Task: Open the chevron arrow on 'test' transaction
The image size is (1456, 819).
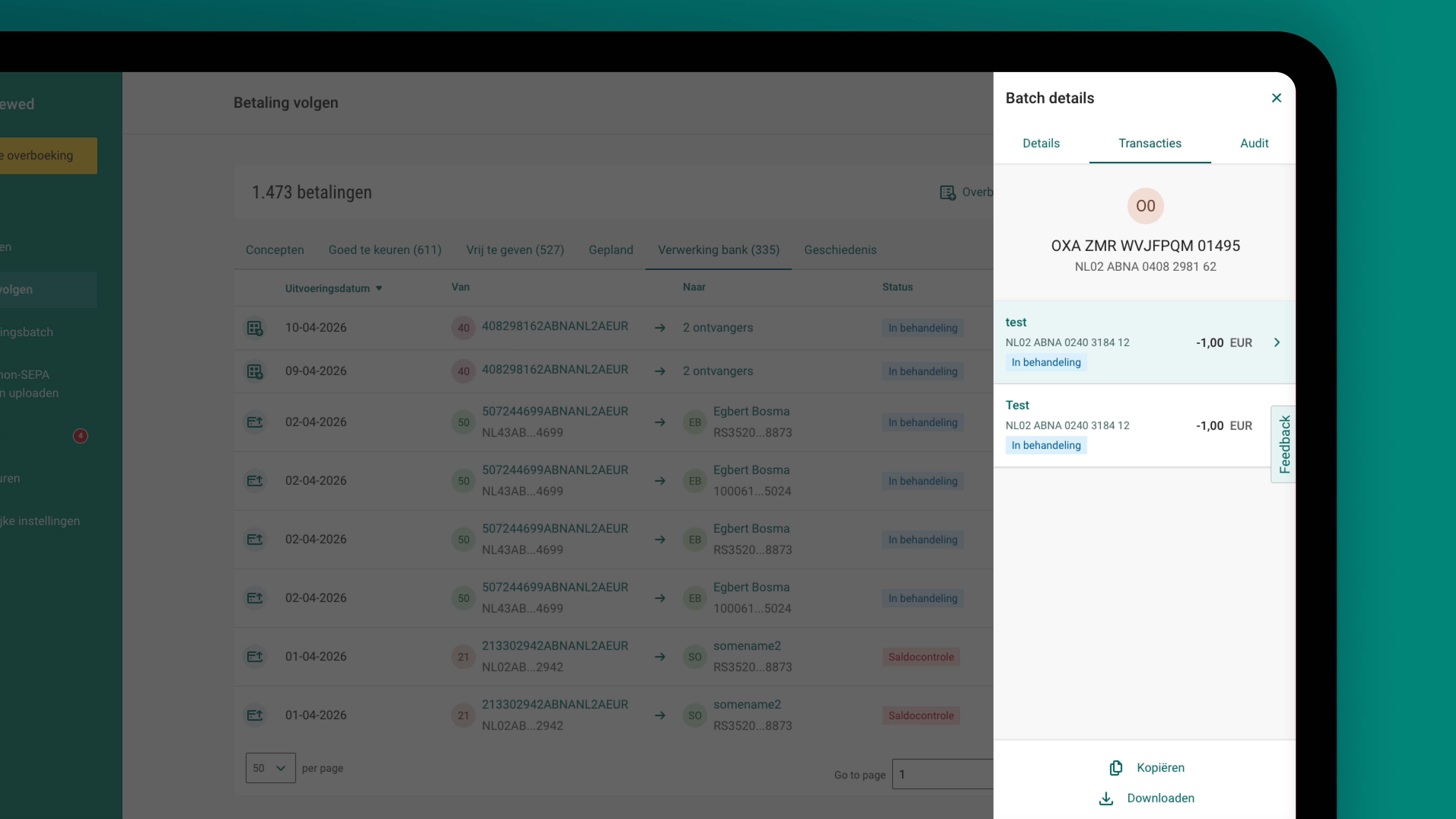Action: click(x=1277, y=343)
